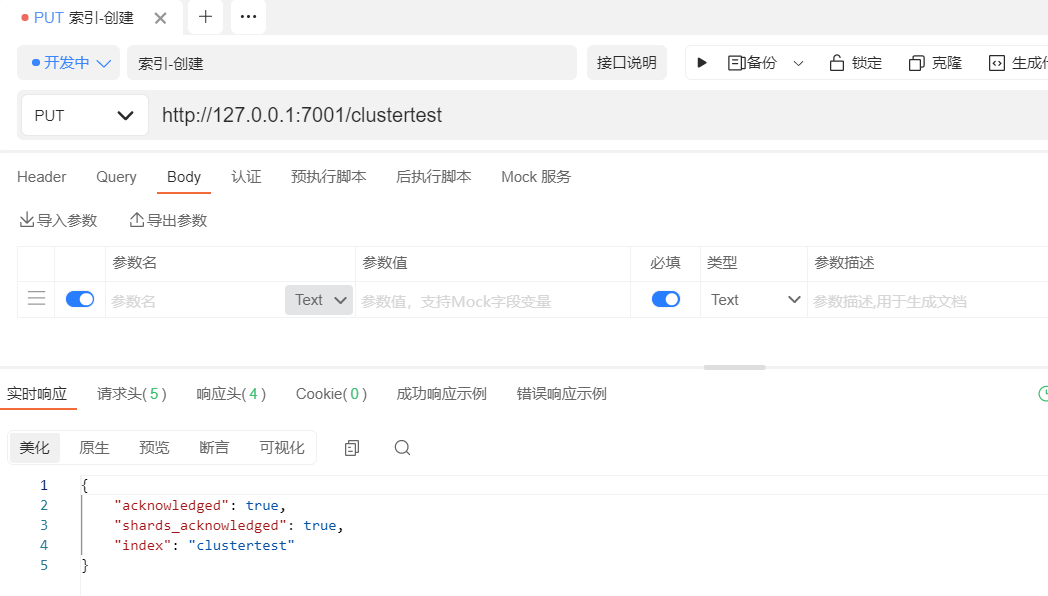This screenshot has height=596, width=1048.
Task: Click the lock (锁定) icon
Action: (x=837, y=63)
